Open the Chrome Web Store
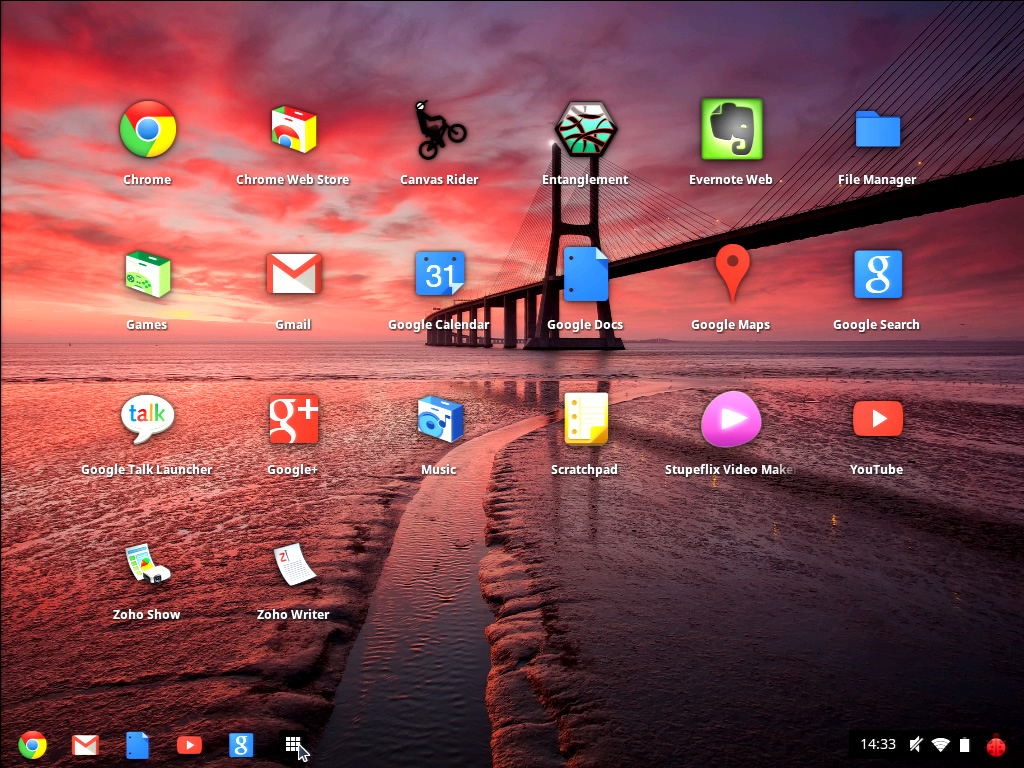The image size is (1024, 768). click(x=293, y=130)
